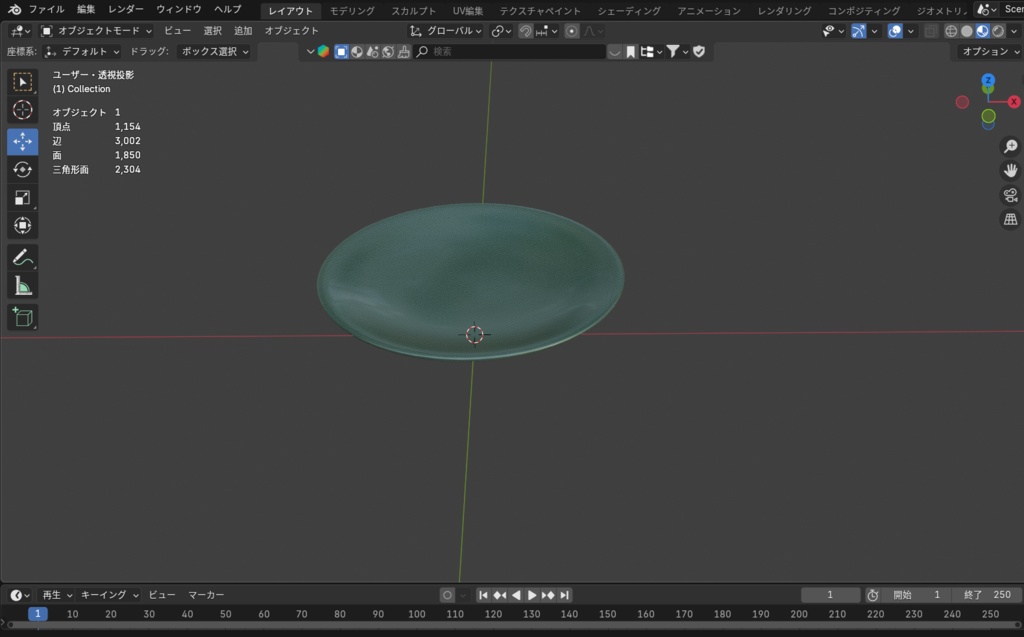
Task: Enable rendered viewport shading
Action: 998,30
